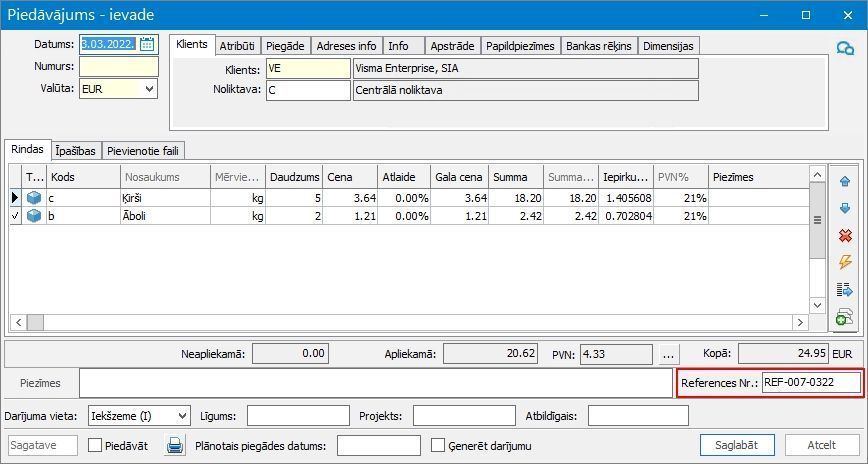Open the Darījuma vieta dropdown
868x464 pixels.
tap(182, 416)
